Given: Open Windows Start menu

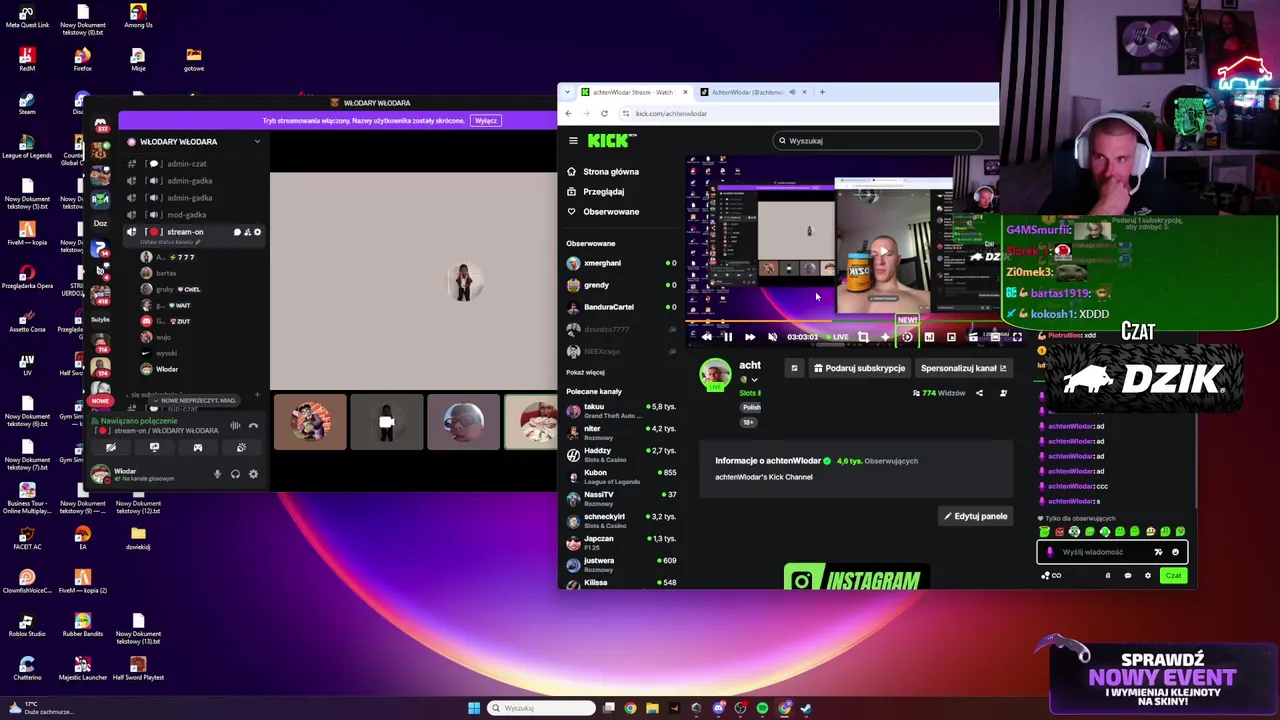Looking at the screenshot, I should tap(474, 708).
